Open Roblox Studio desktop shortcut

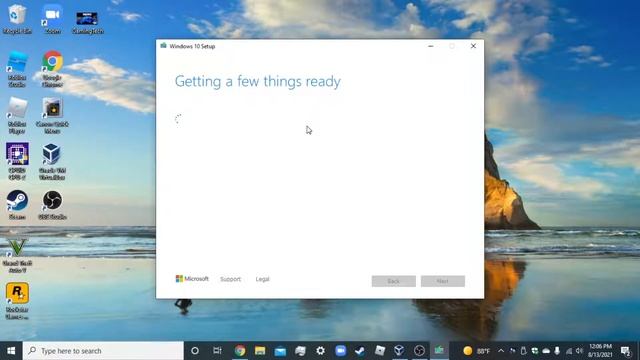point(17,69)
